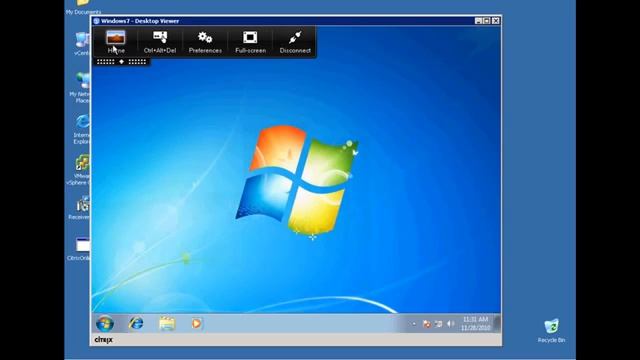Open Windows Media Player from taskbar
The width and height of the screenshot is (640, 360).
pos(196,323)
